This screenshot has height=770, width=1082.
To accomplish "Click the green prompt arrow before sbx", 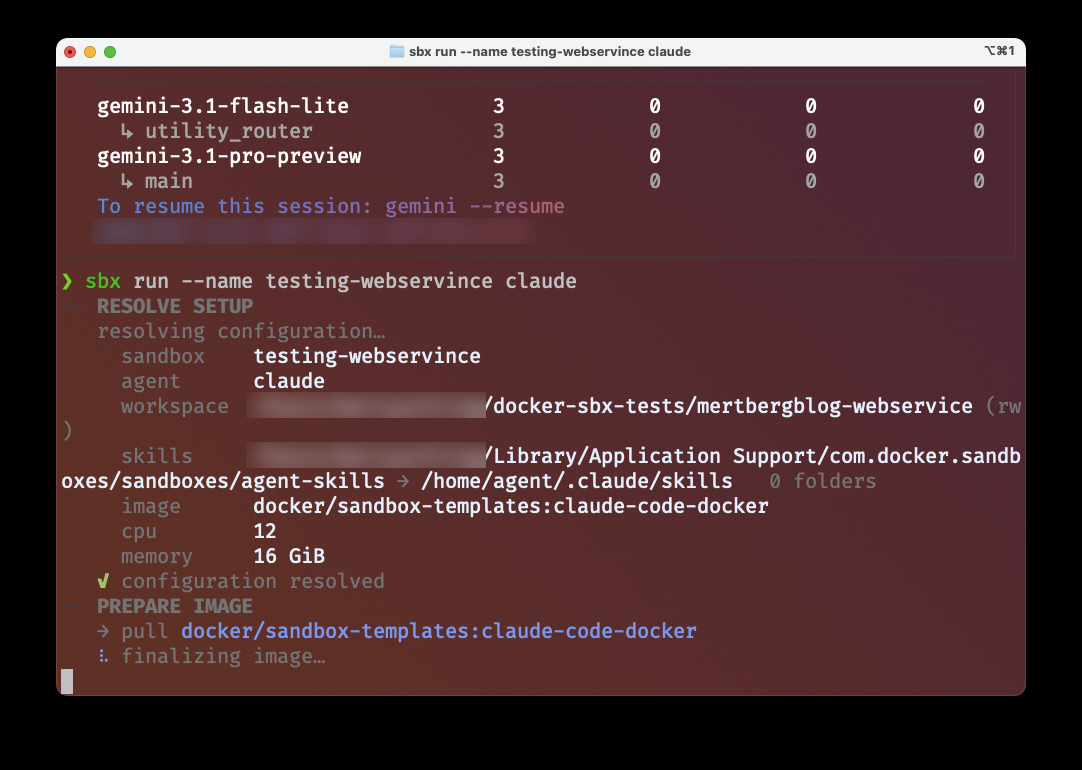I will coord(67,281).
